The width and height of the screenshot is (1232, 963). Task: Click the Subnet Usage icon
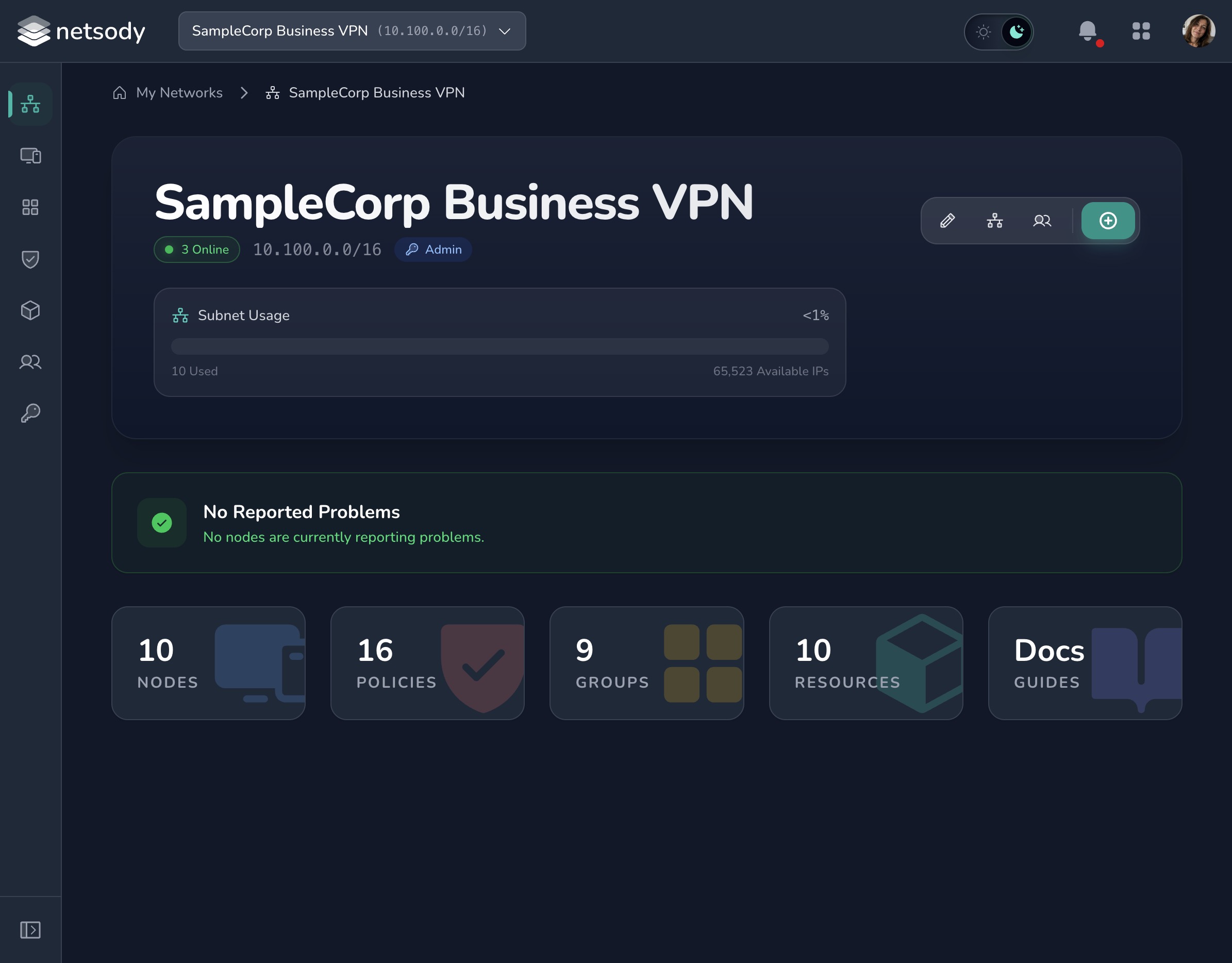coord(180,316)
